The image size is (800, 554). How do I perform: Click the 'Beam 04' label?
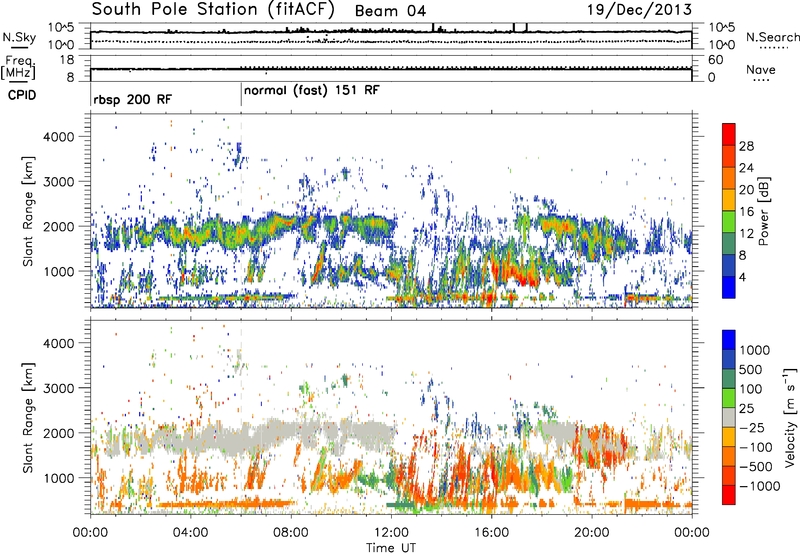pos(390,11)
